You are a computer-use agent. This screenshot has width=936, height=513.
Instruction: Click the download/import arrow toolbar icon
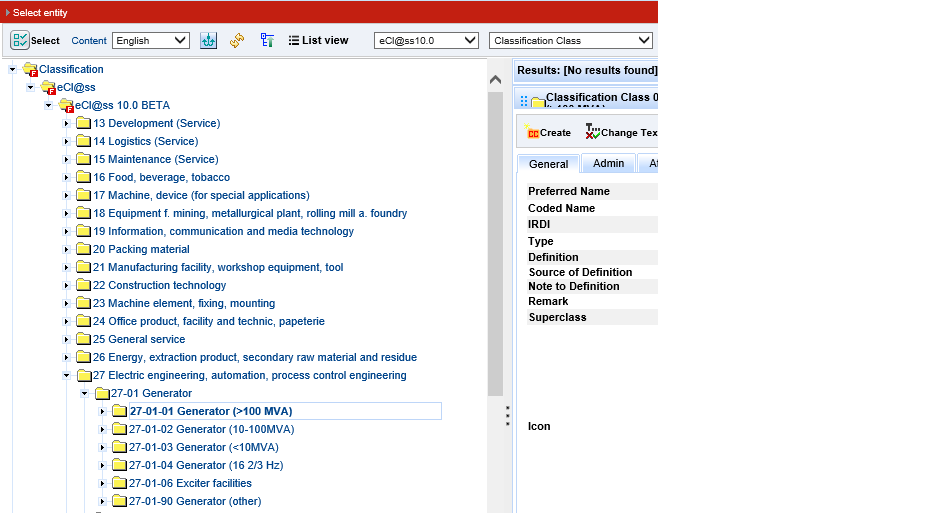click(x=208, y=41)
